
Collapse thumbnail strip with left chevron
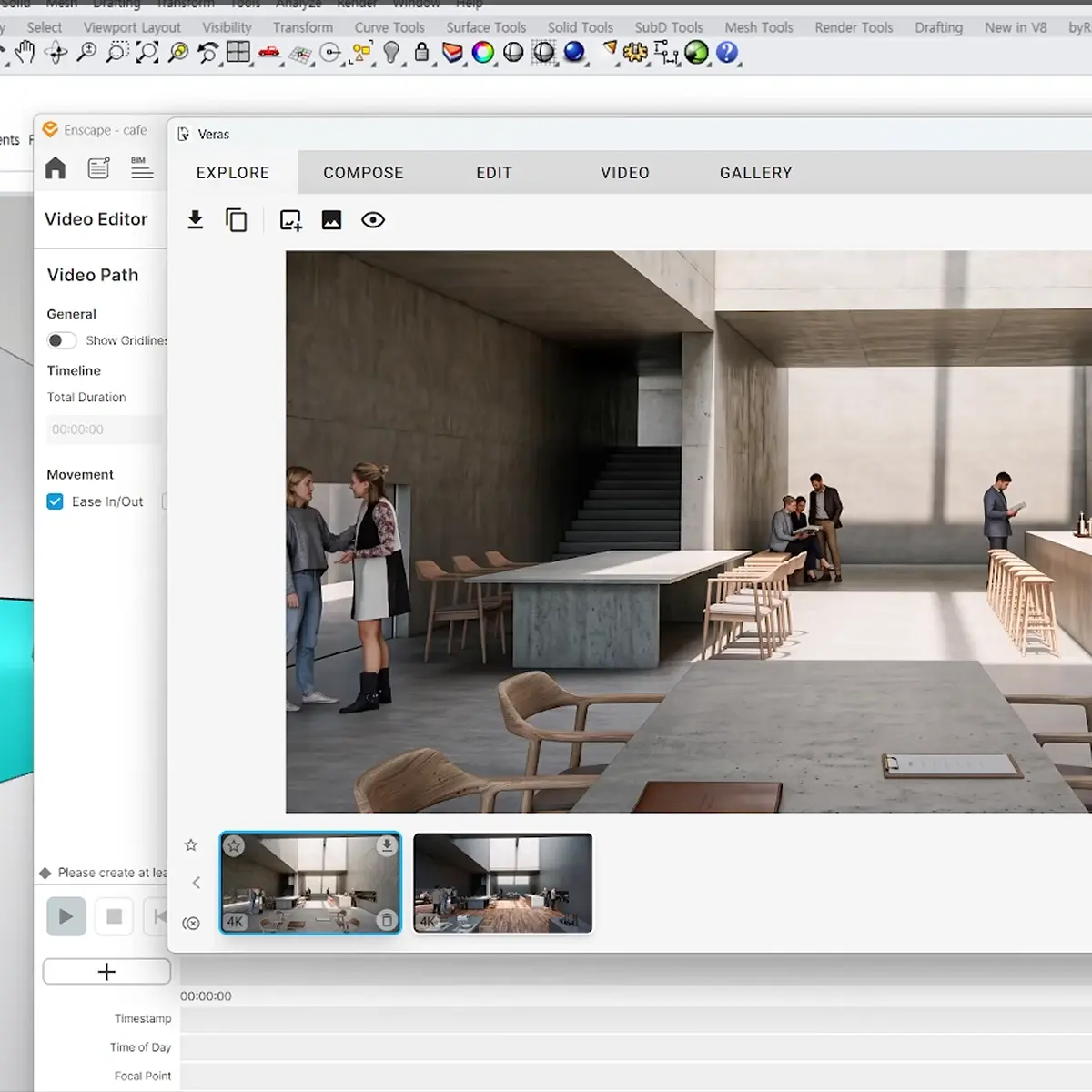point(196,883)
